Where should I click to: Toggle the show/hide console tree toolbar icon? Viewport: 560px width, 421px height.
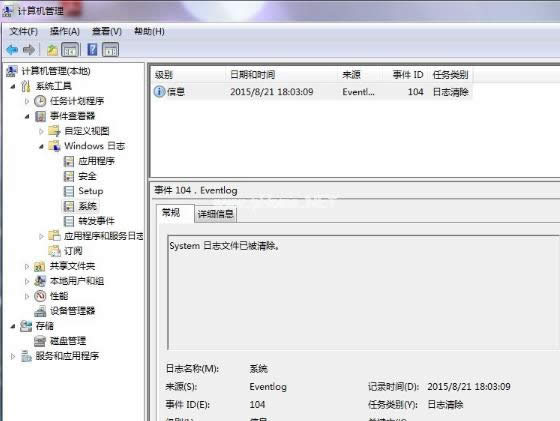[70, 50]
